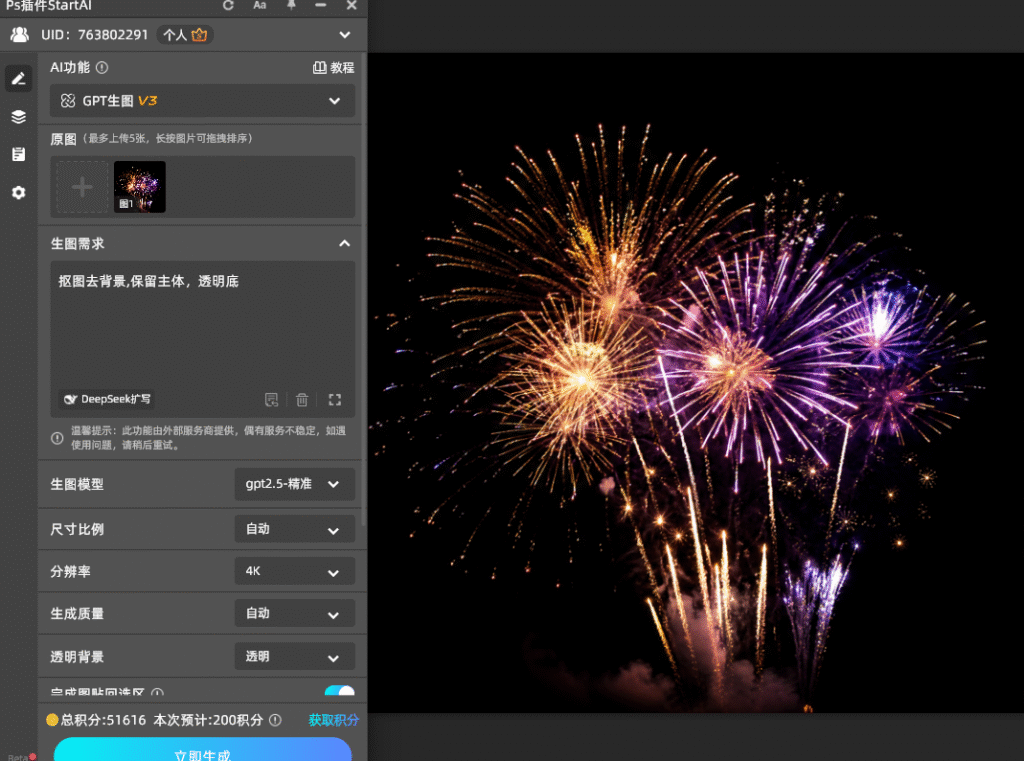Expand the account dropdown chevron by UID

345,35
